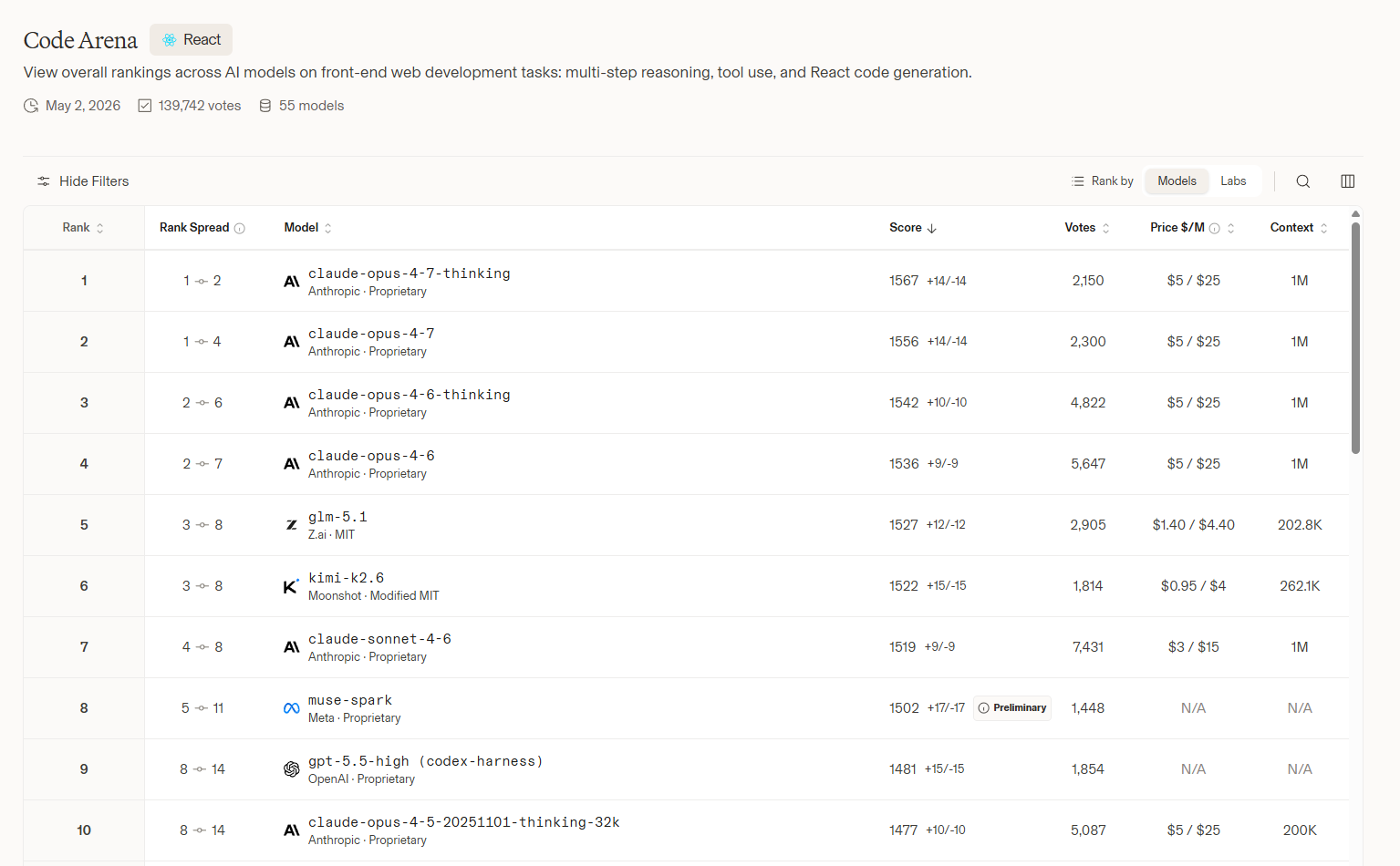Hide Filters toggle button
The image size is (1400, 866).
tap(83, 181)
